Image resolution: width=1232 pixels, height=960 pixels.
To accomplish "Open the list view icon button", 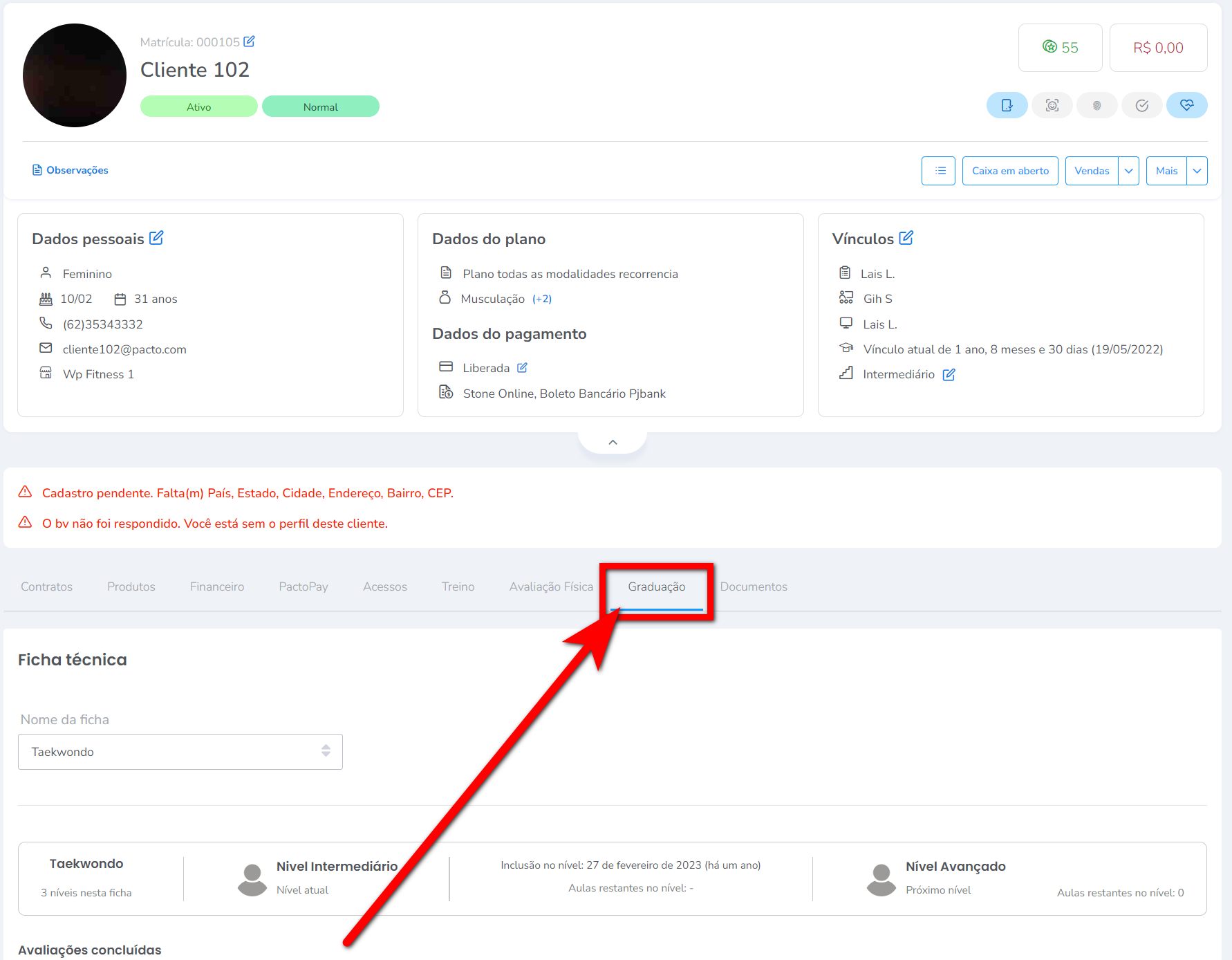I will (x=938, y=171).
